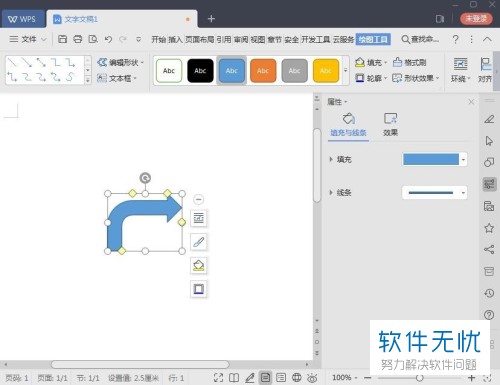Image resolution: width=500 pixels, height=385 pixels.
Task: Switch to the 效果 tab in properties
Action: click(390, 125)
